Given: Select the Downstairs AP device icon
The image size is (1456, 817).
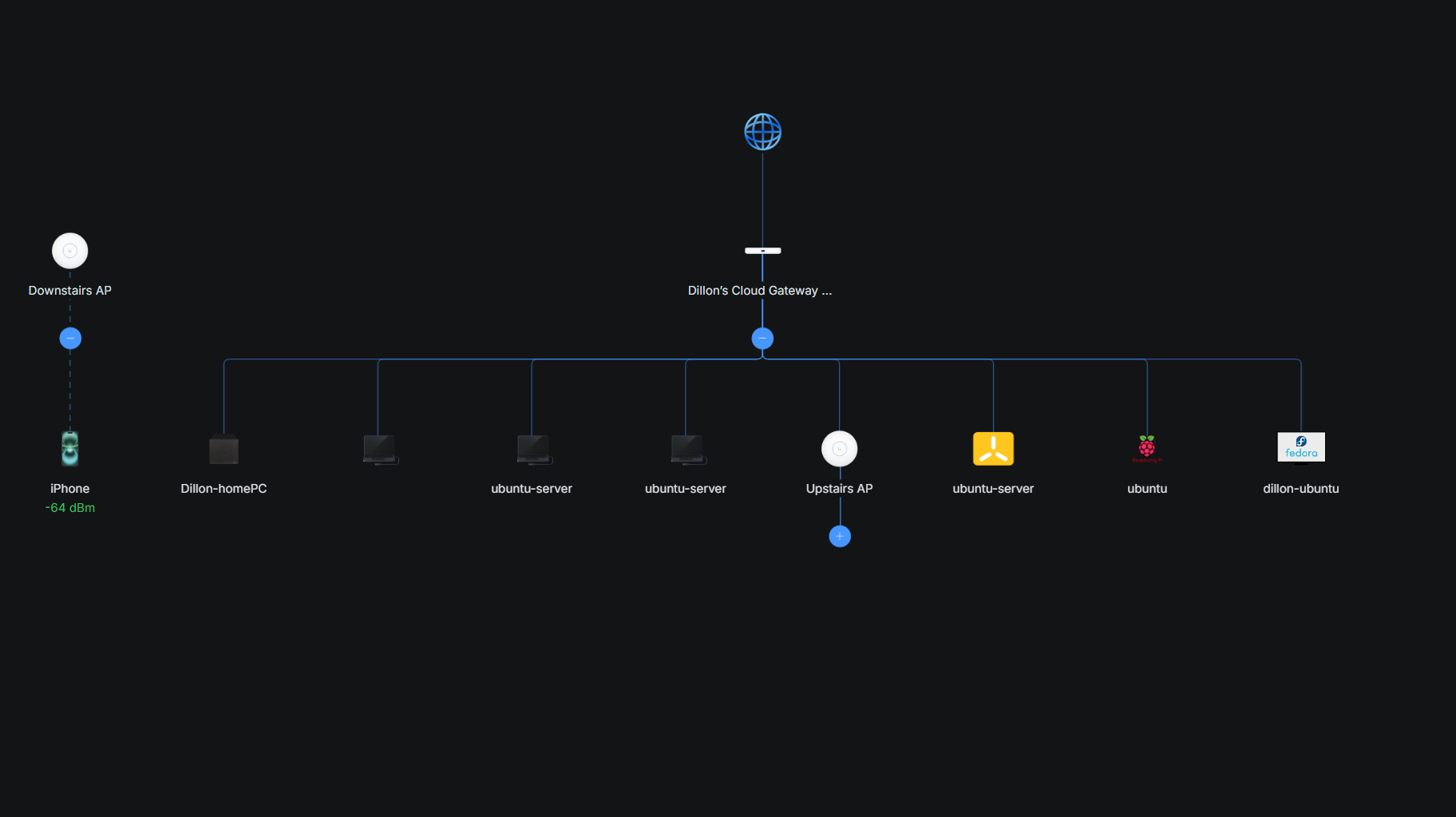Looking at the screenshot, I should click(70, 251).
